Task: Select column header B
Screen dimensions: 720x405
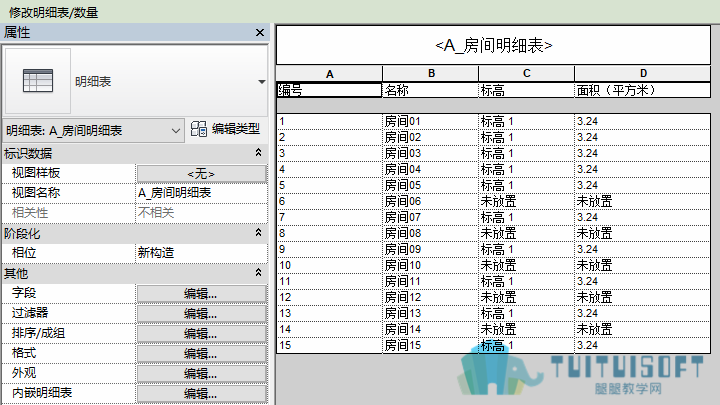Action: tap(431, 73)
